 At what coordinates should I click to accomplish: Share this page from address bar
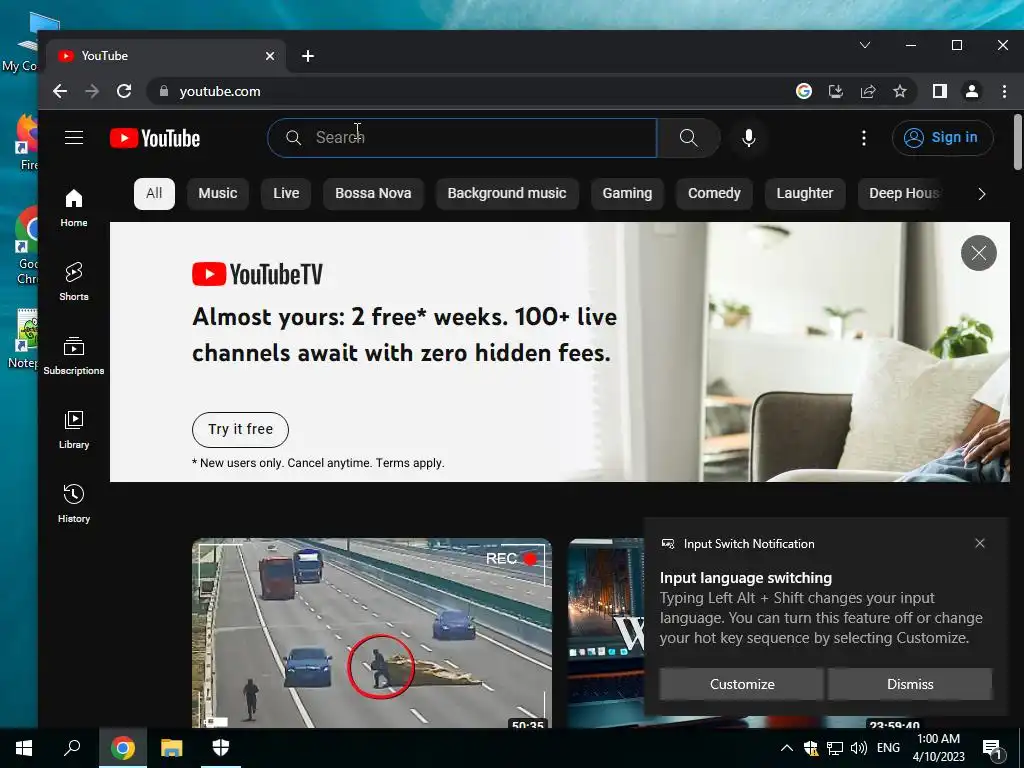point(868,91)
